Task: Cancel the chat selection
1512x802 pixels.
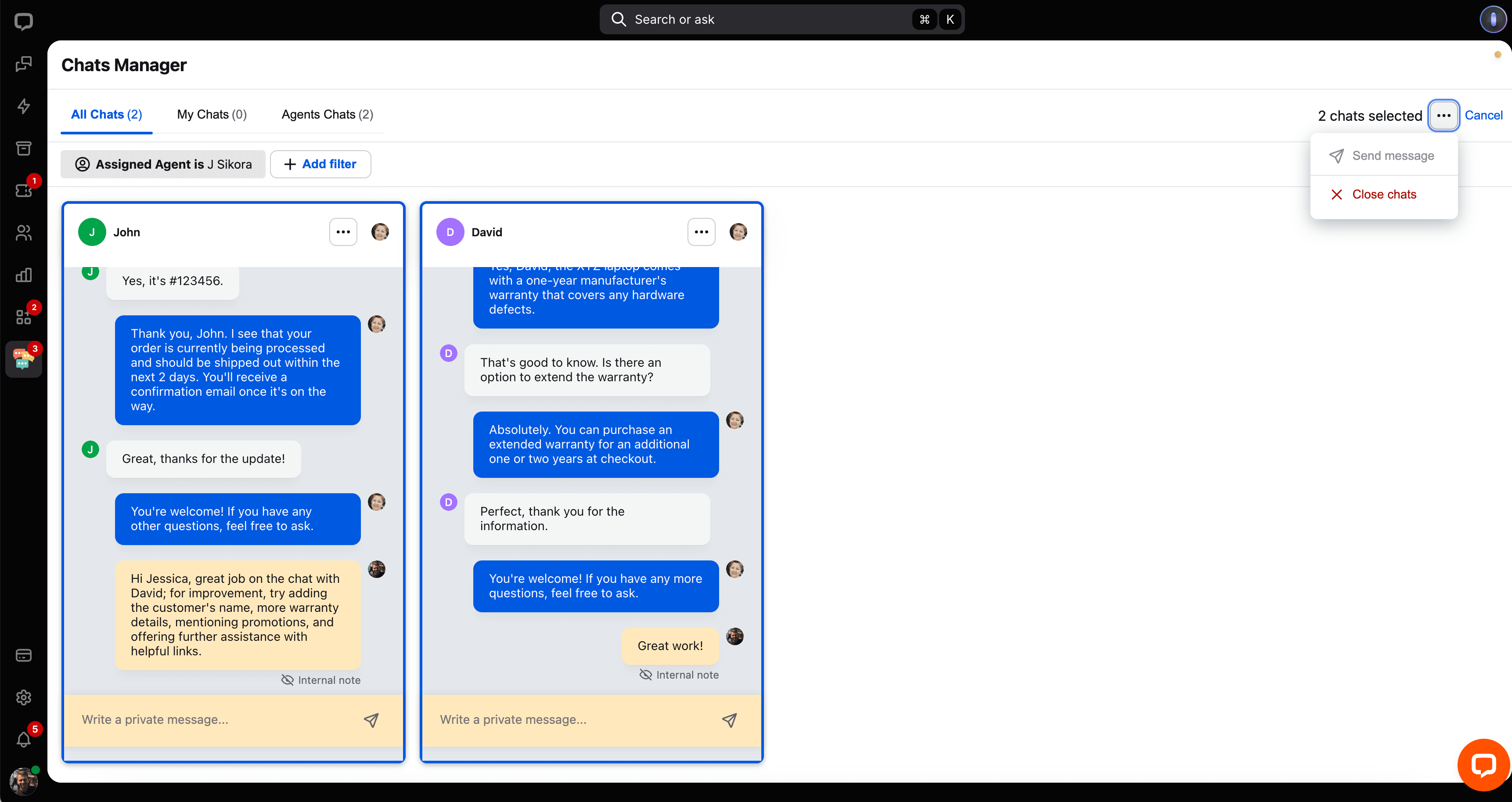Action: (x=1483, y=116)
